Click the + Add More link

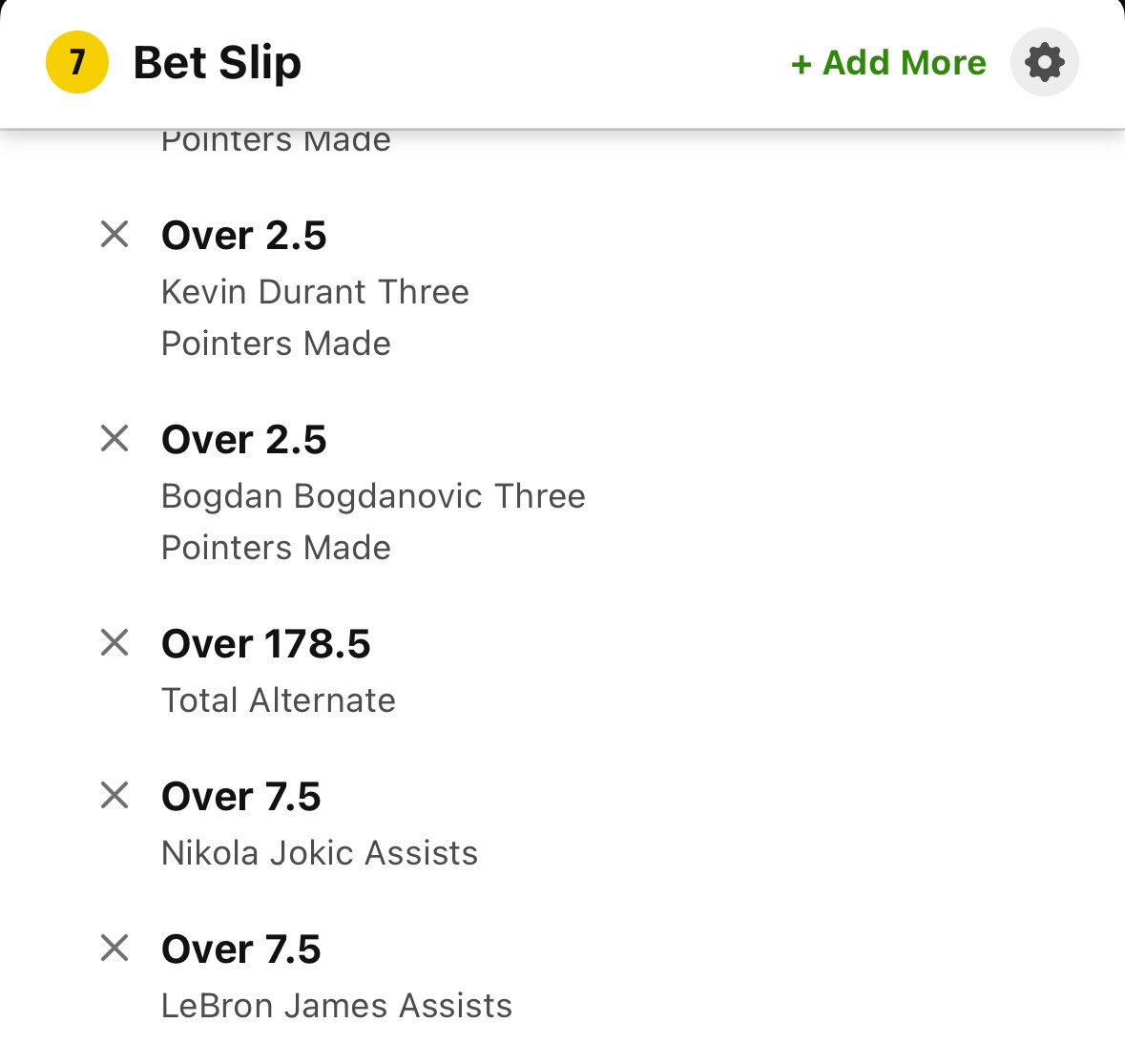(888, 63)
